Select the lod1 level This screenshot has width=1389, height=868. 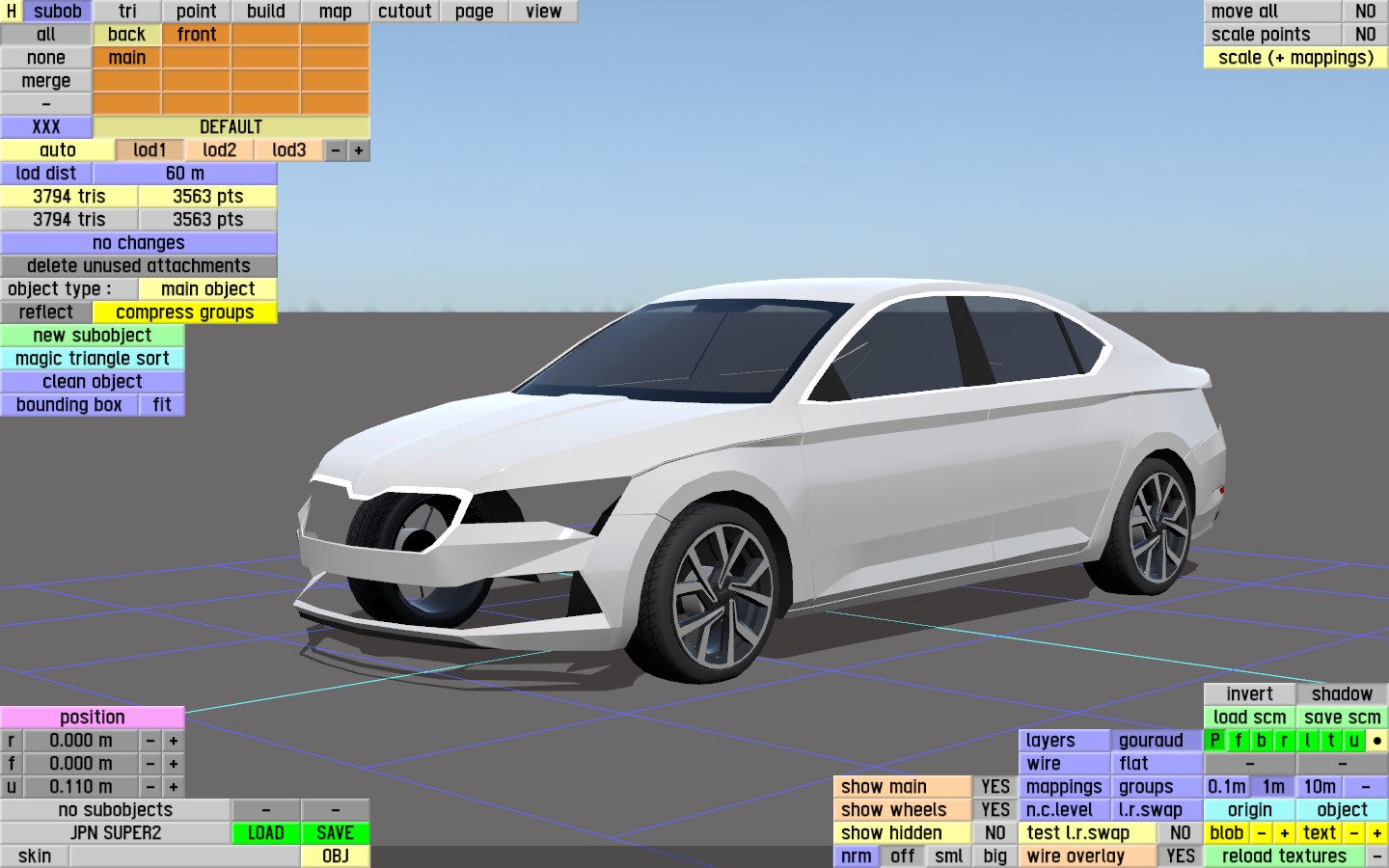150,150
